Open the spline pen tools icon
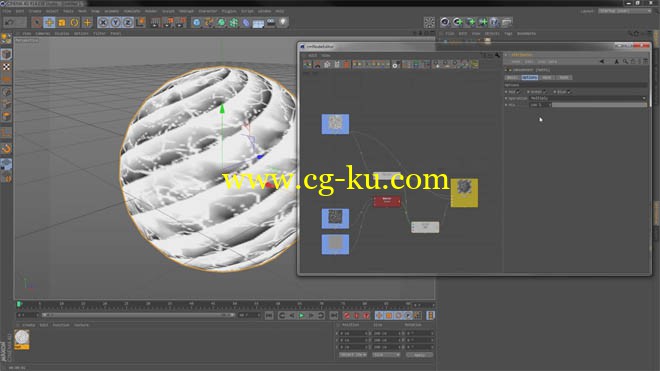 point(209,22)
